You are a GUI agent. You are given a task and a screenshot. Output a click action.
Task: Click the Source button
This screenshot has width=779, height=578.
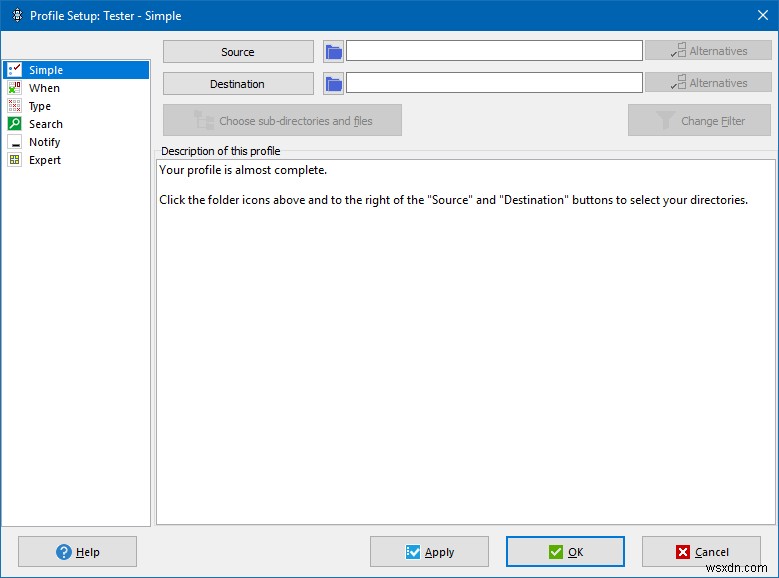click(x=238, y=52)
